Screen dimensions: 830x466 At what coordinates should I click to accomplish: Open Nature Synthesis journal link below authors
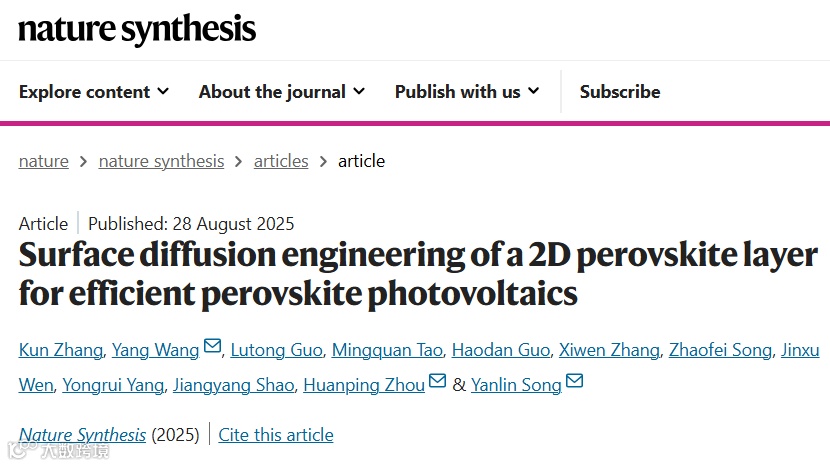click(x=82, y=435)
